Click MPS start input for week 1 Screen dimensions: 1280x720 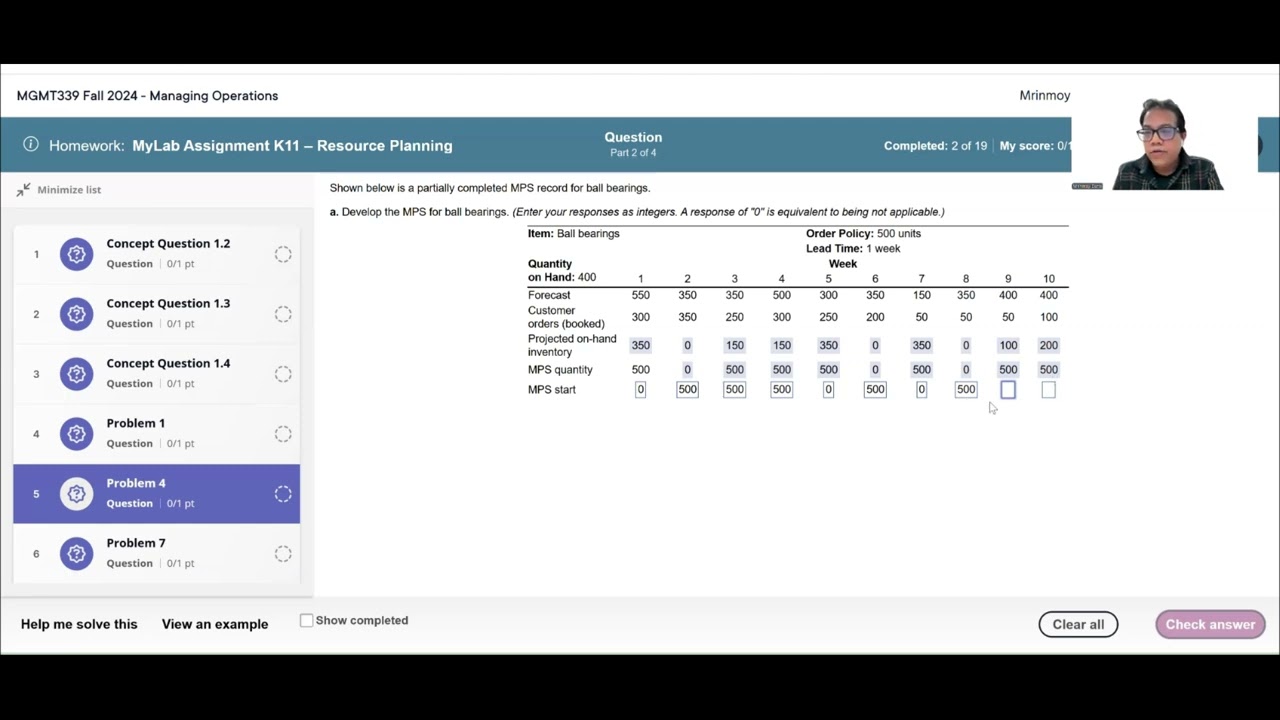(640, 389)
